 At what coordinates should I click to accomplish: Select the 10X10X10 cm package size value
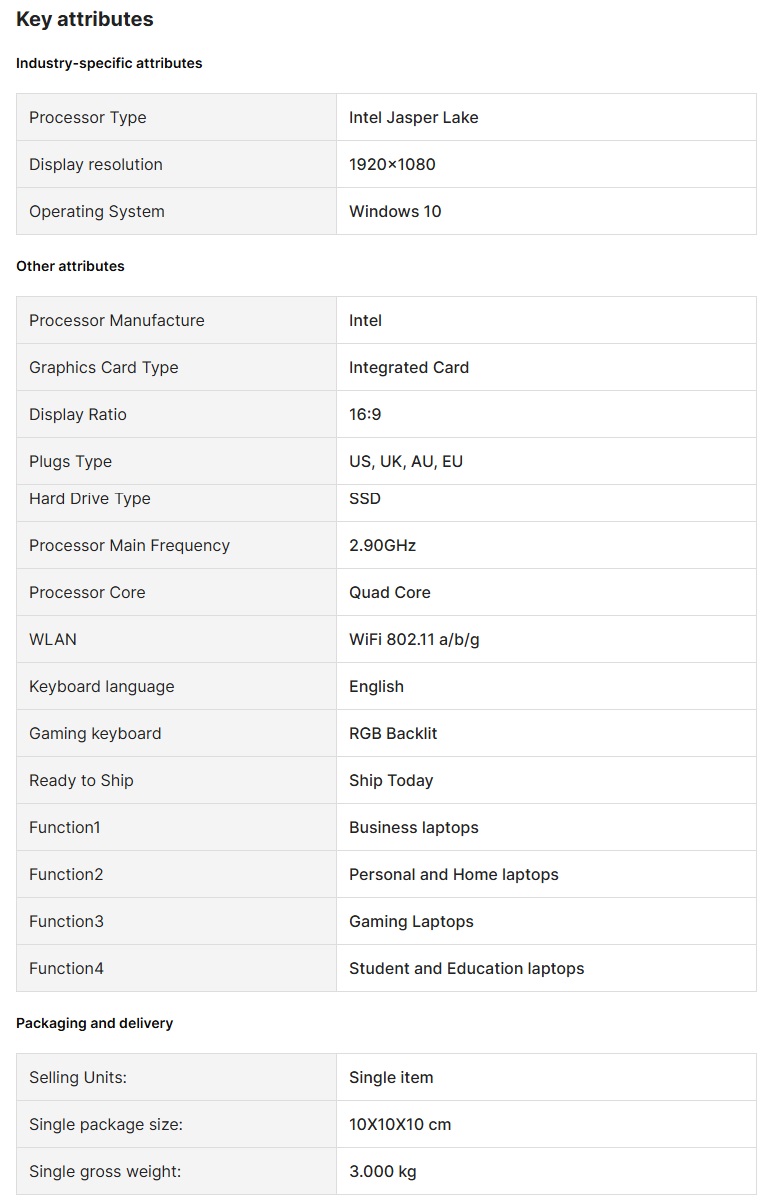tap(400, 1124)
